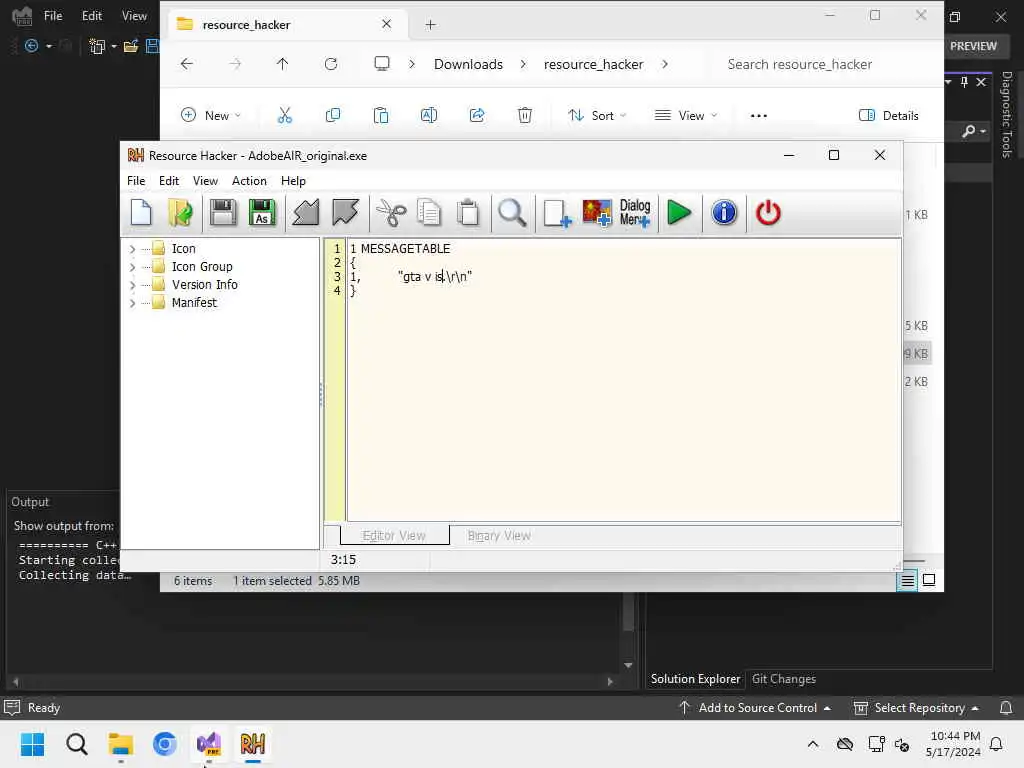Add new empty resource icon
This screenshot has height=768, width=1024.
557,213
